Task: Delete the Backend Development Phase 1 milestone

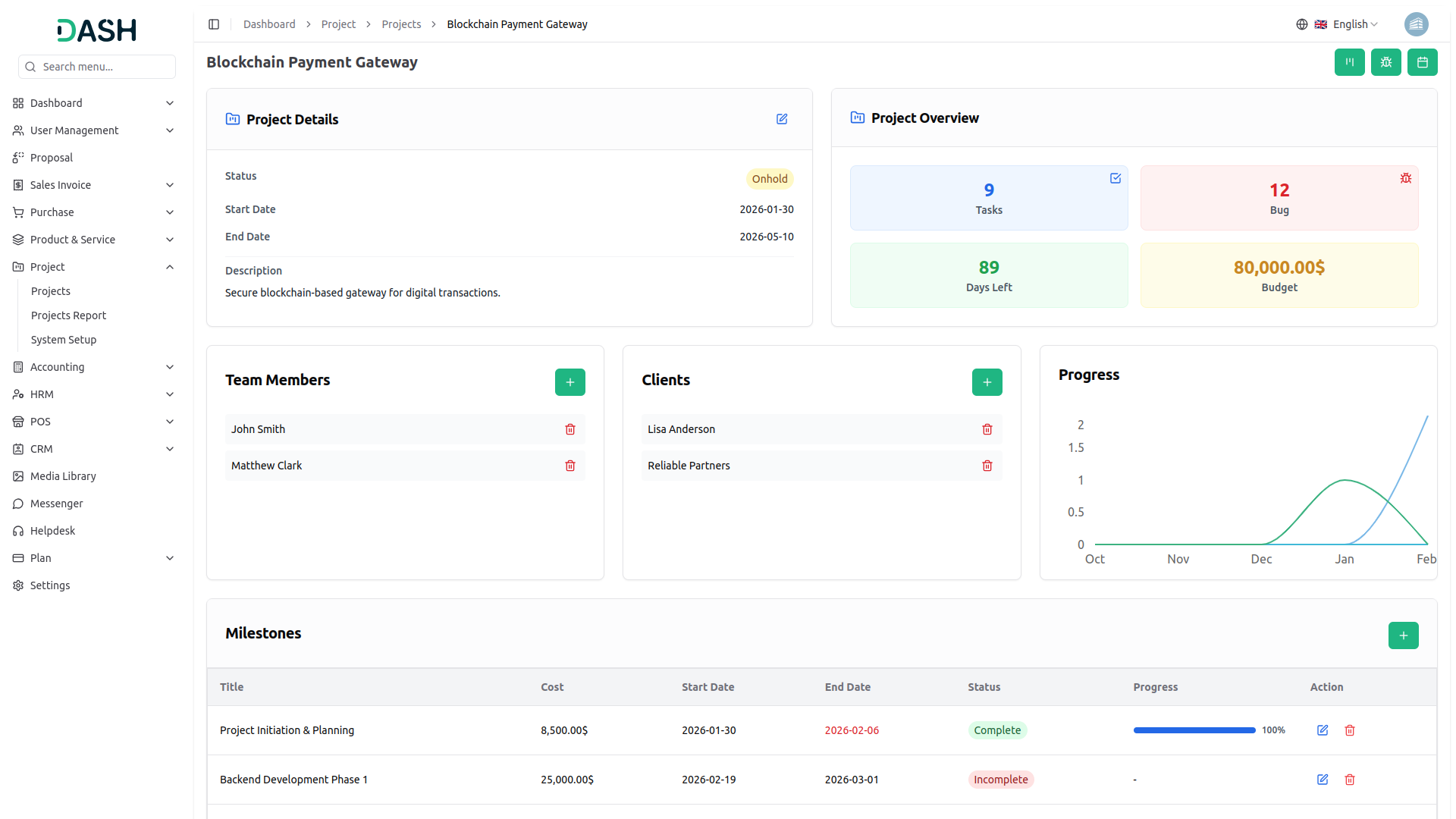Action: point(1350,780)
